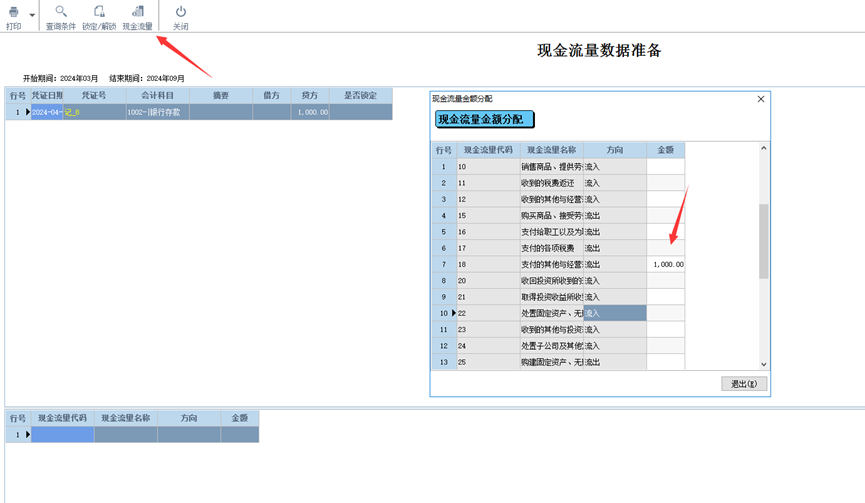Click the amount cell for code 15 row

pos(665,216)
